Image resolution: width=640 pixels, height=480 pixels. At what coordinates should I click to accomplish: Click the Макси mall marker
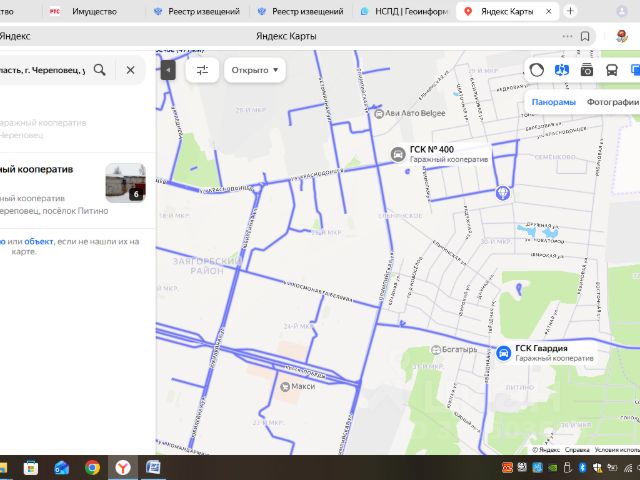285,386
